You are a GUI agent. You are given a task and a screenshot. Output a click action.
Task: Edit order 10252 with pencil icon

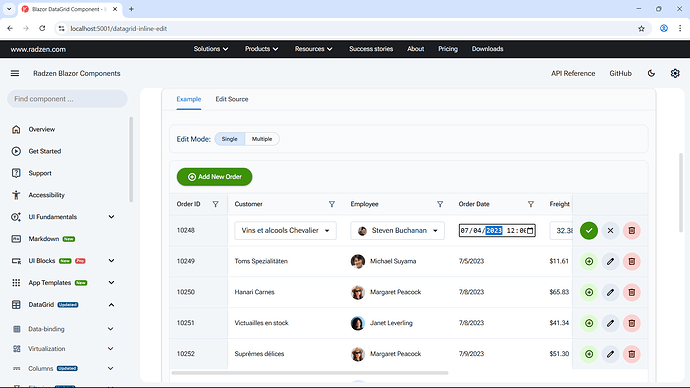610,354
